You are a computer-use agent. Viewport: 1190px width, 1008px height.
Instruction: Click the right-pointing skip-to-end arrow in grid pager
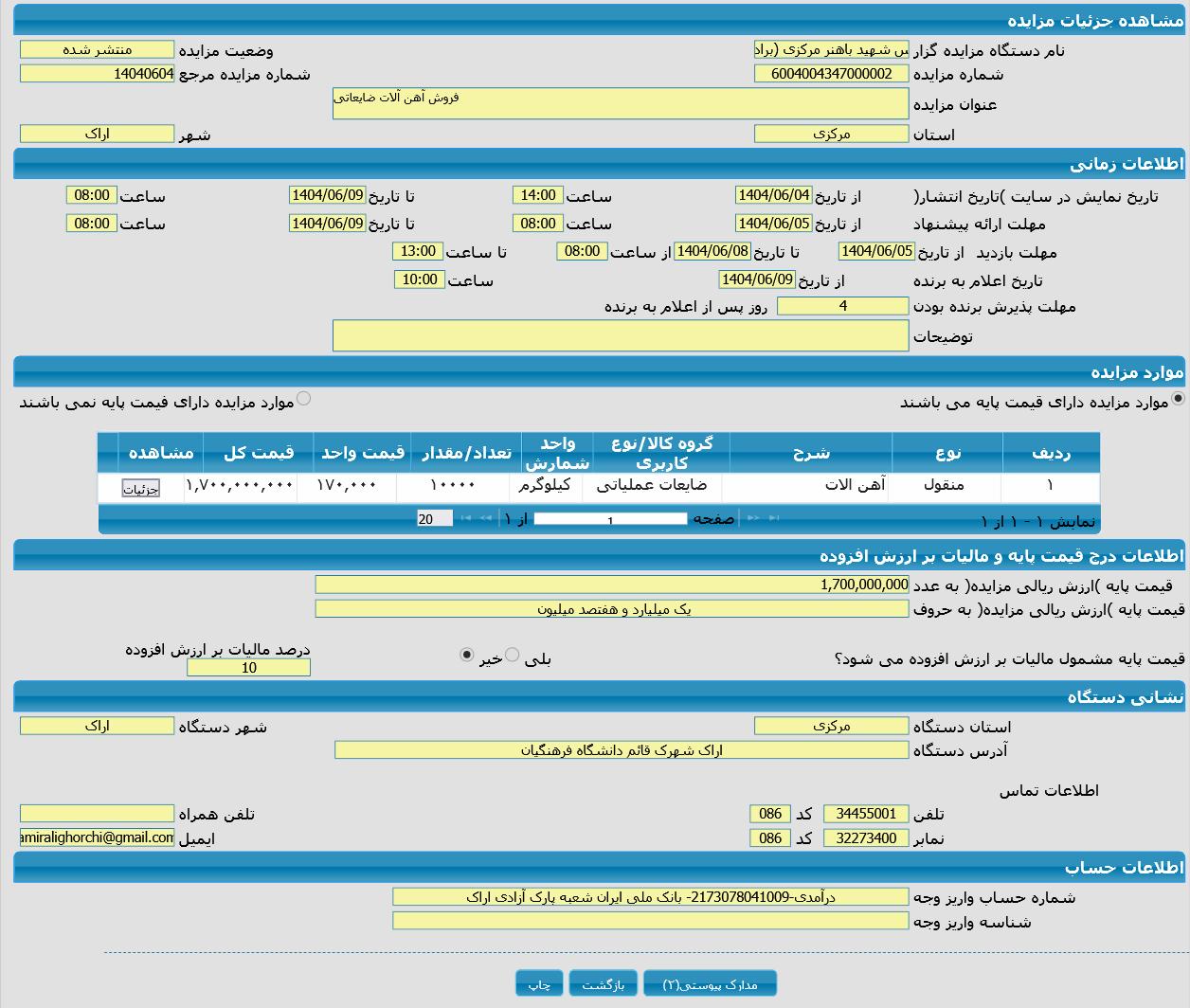(x=774, y=518)
